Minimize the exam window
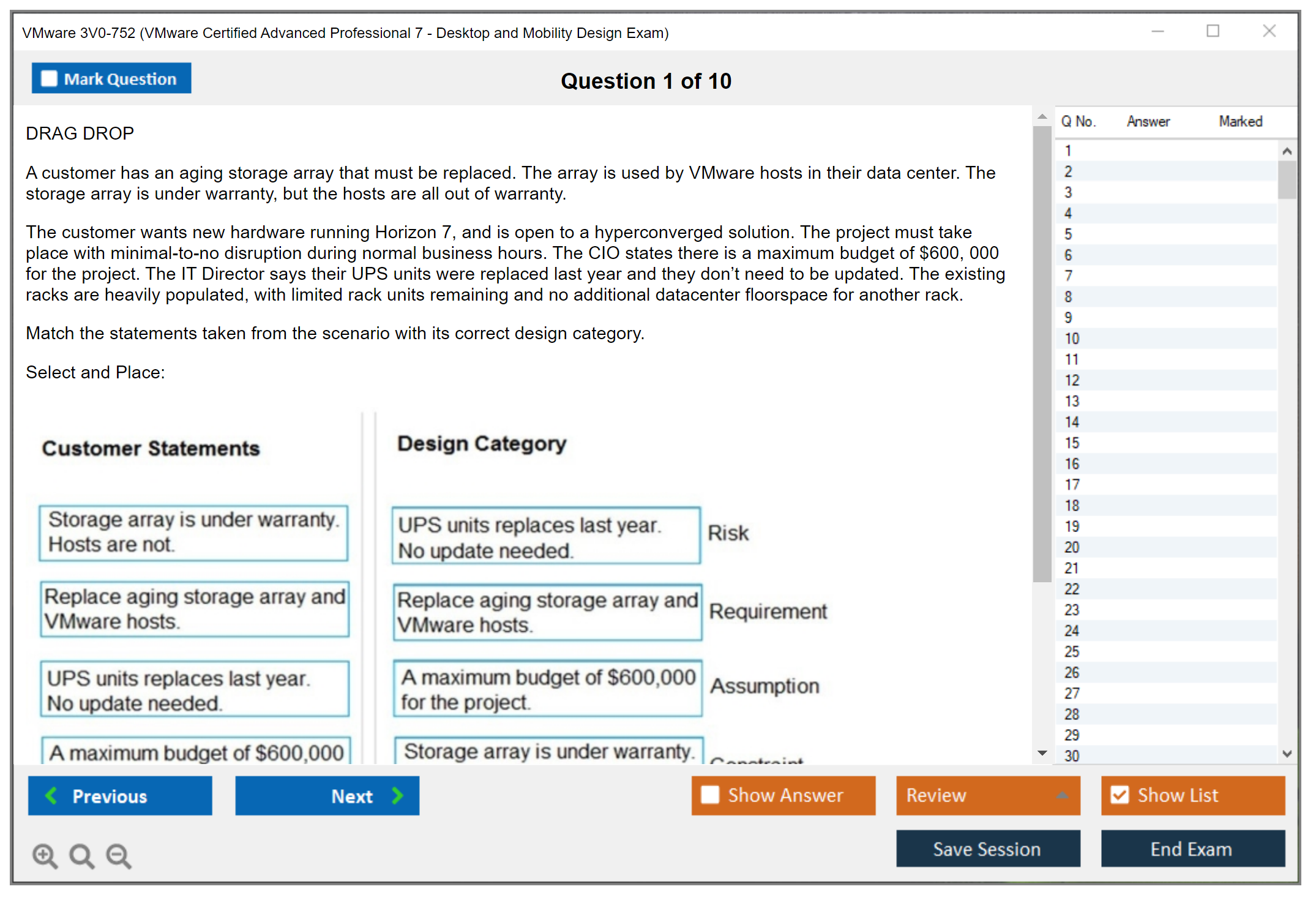This screenshot has width=1316, height=900. 1157,31
